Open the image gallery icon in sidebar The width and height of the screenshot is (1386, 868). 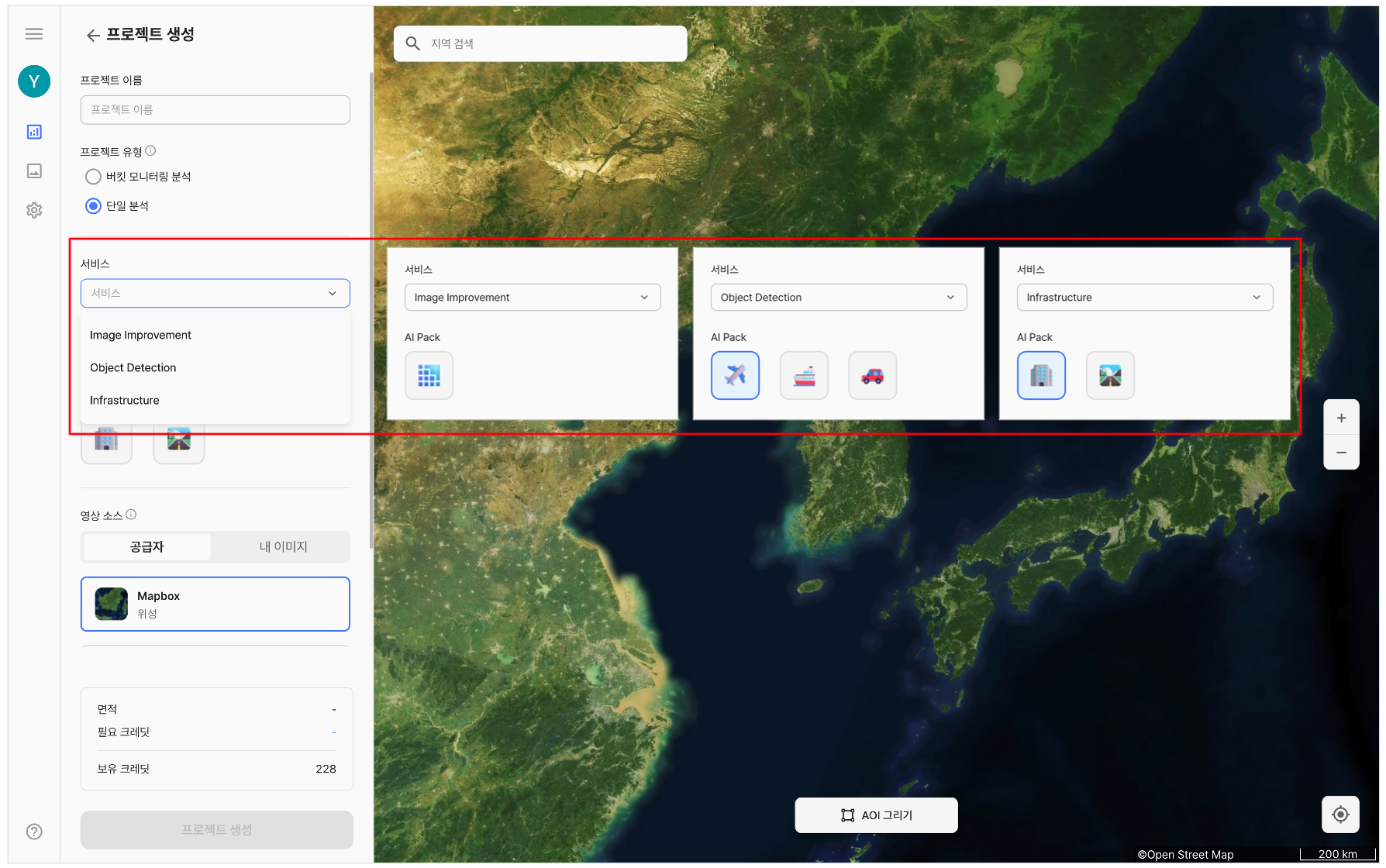(x=34, y=171)
